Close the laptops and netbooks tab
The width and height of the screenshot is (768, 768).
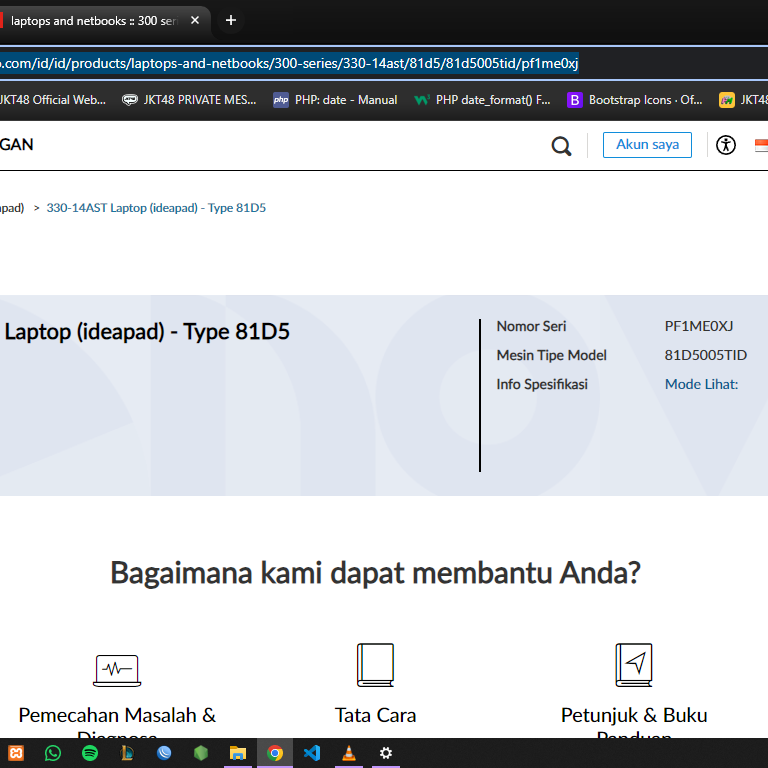click(x=194, y=20)
